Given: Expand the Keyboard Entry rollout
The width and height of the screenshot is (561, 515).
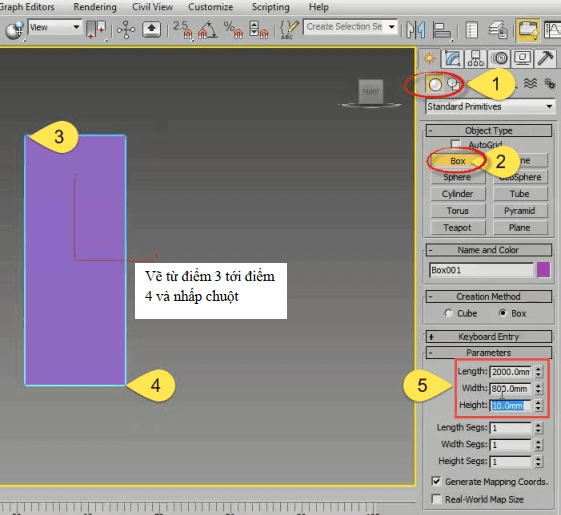Looking at the screenshot, I should pyautogui.click(x=488, y=336).
